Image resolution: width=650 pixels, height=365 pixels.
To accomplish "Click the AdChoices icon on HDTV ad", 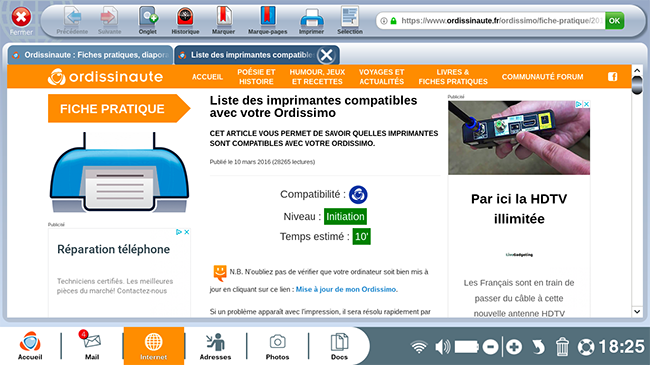I will [x=579, y=104].
